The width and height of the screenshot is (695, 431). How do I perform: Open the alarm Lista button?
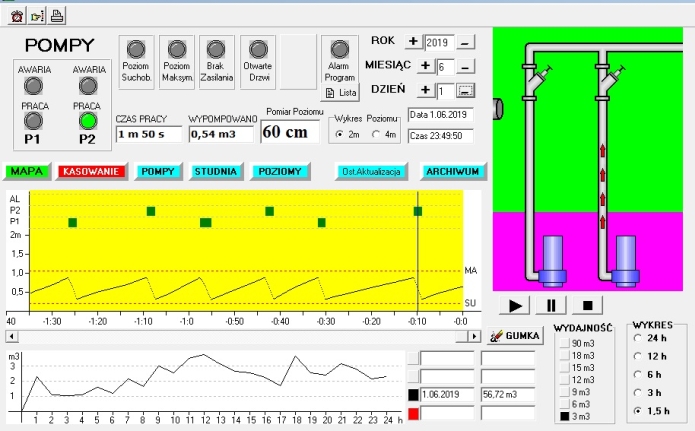point(340,93)
